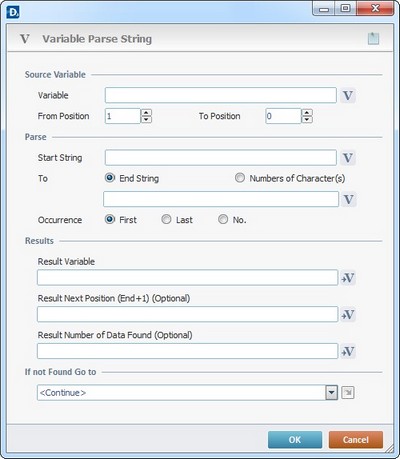Viewport: 400px width, 459px height.
Task: Click into the Result Variable text field
Action: click(x=187, y=278)
